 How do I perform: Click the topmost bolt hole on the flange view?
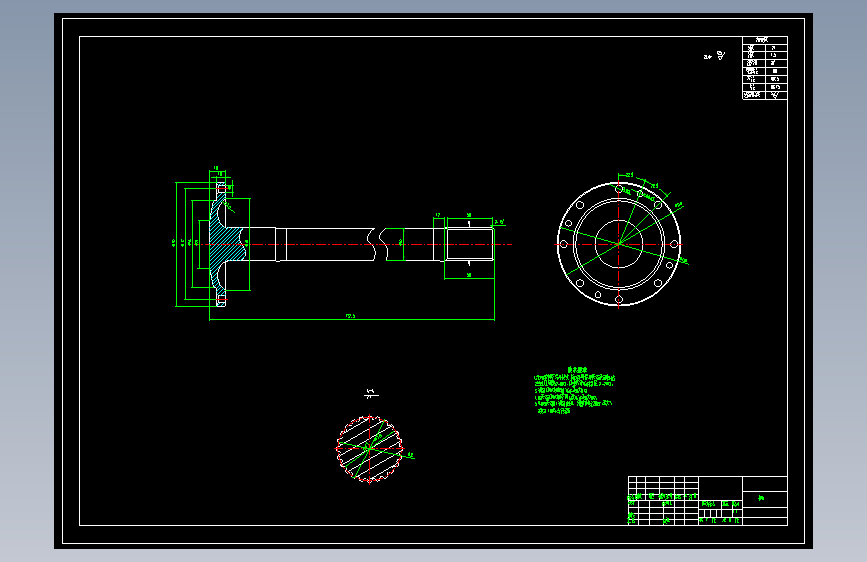coord(619,189)
